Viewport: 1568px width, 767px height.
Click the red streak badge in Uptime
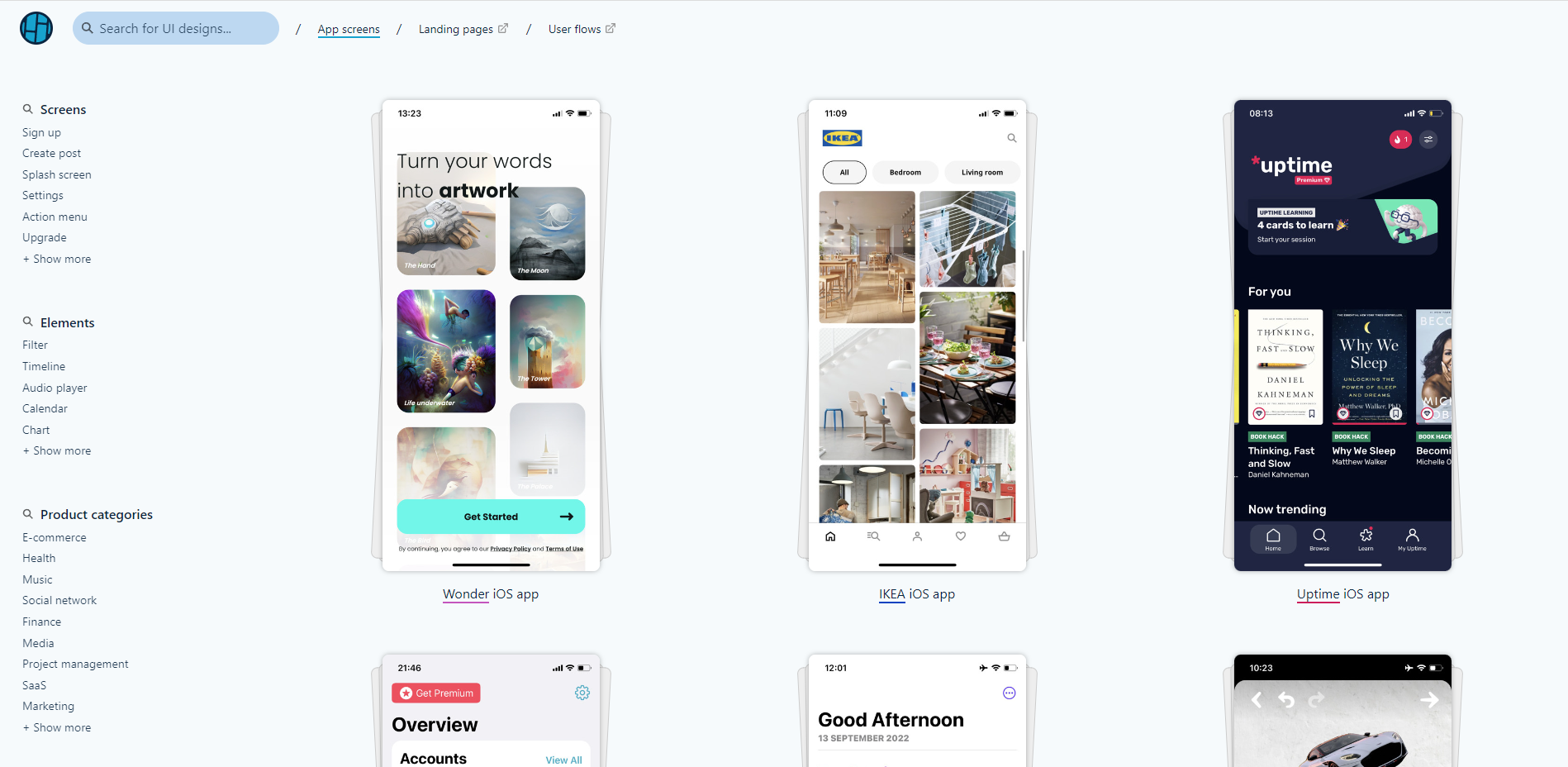click(x=1399, y=140)
